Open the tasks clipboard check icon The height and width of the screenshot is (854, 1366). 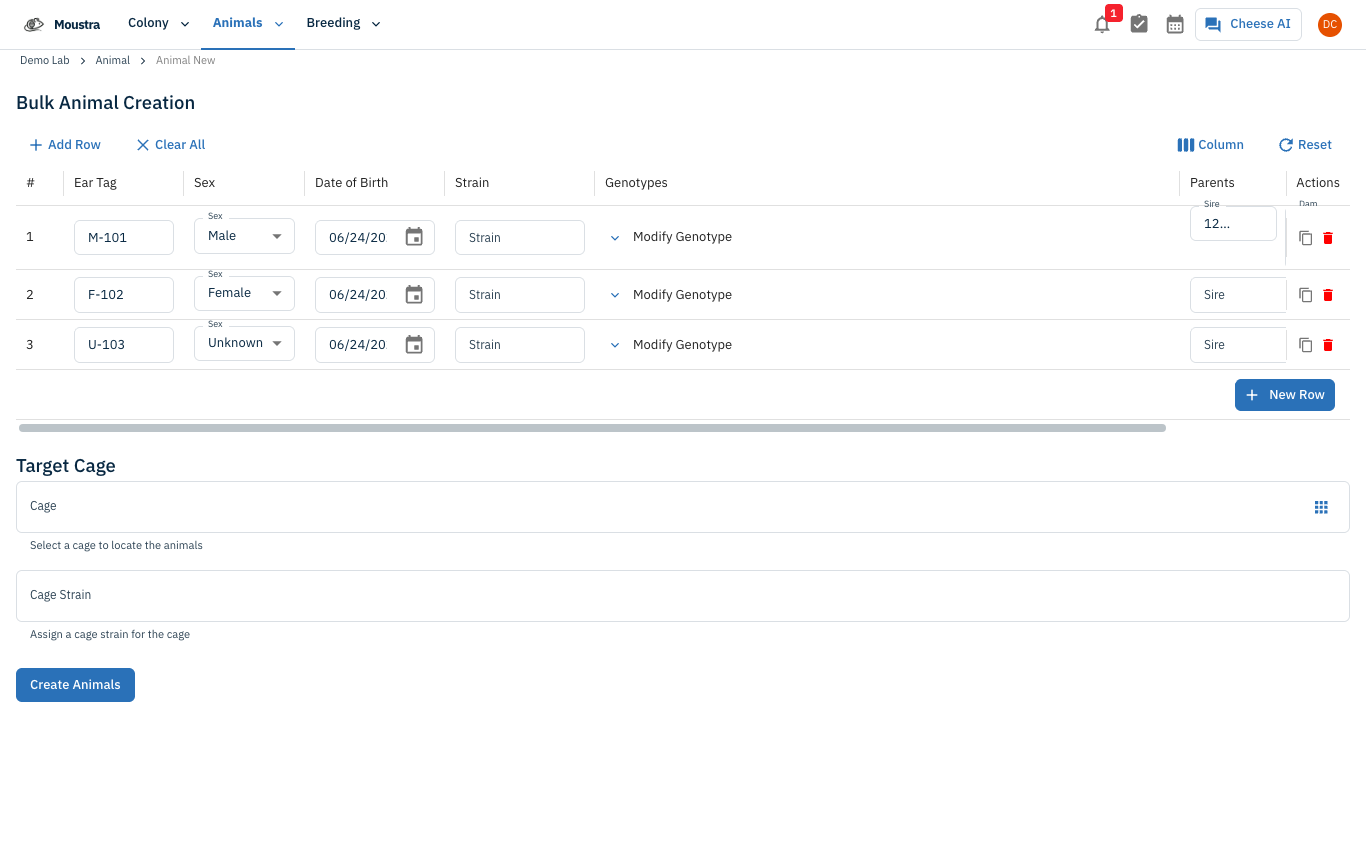1139,24
